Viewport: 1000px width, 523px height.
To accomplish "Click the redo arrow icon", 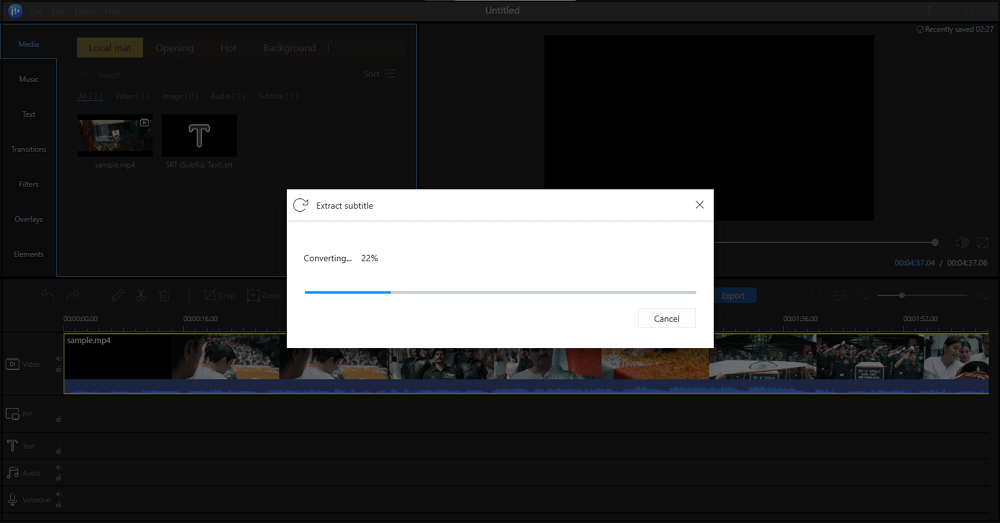I will pos(72,295).
